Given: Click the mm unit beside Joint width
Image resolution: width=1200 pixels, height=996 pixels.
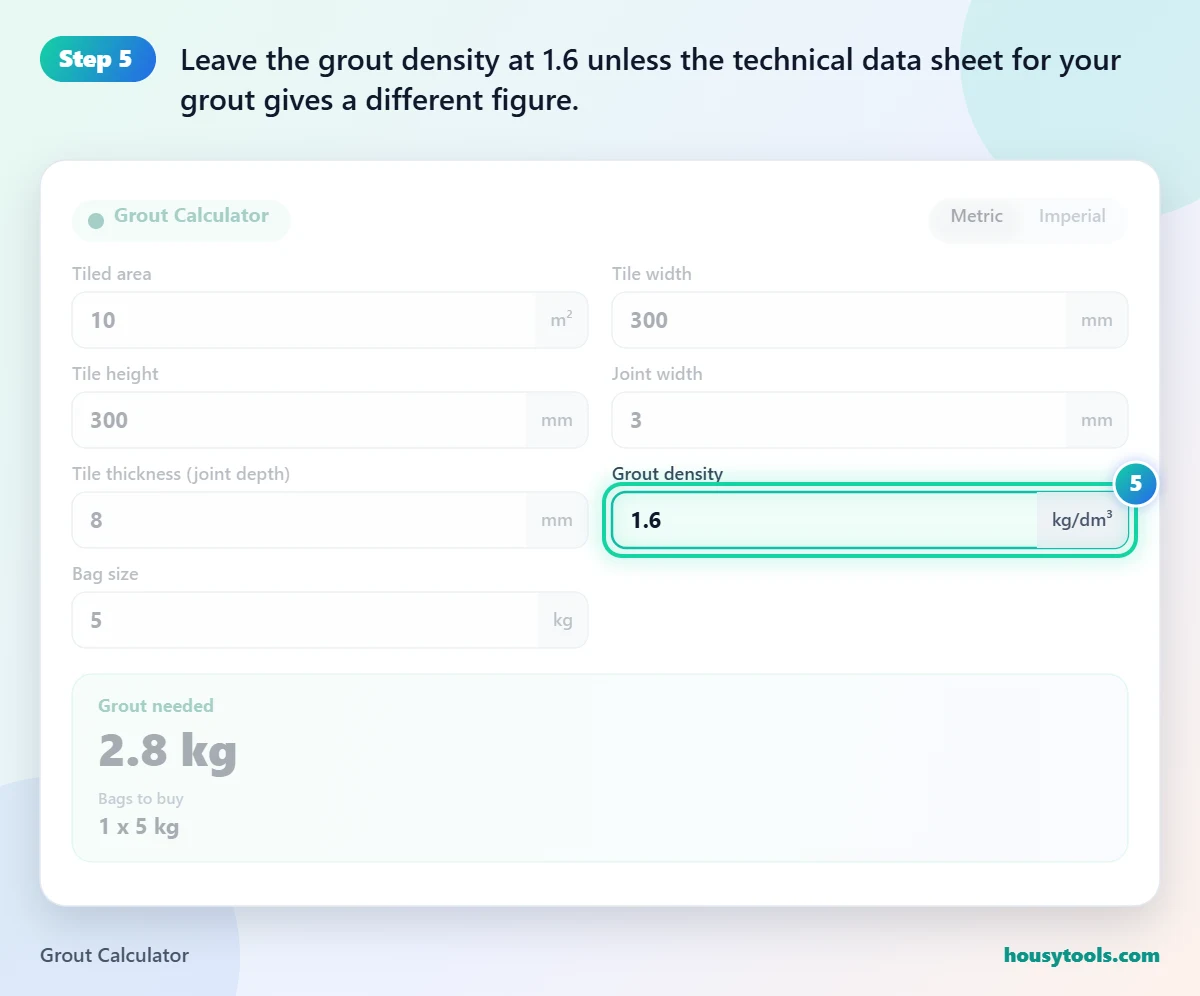Looking at the screenshot, I should (1097, 420).
